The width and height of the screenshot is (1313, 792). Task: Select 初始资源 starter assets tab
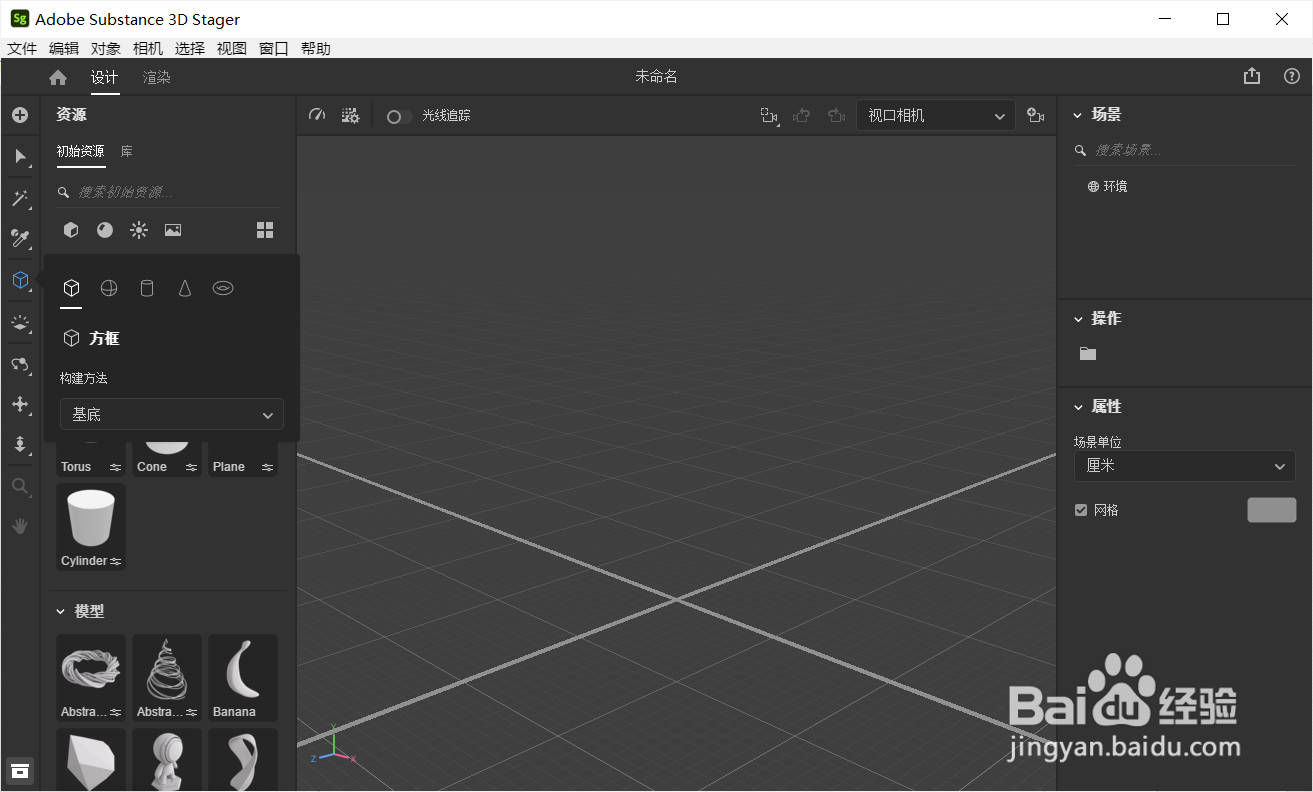tap(81, 151)
